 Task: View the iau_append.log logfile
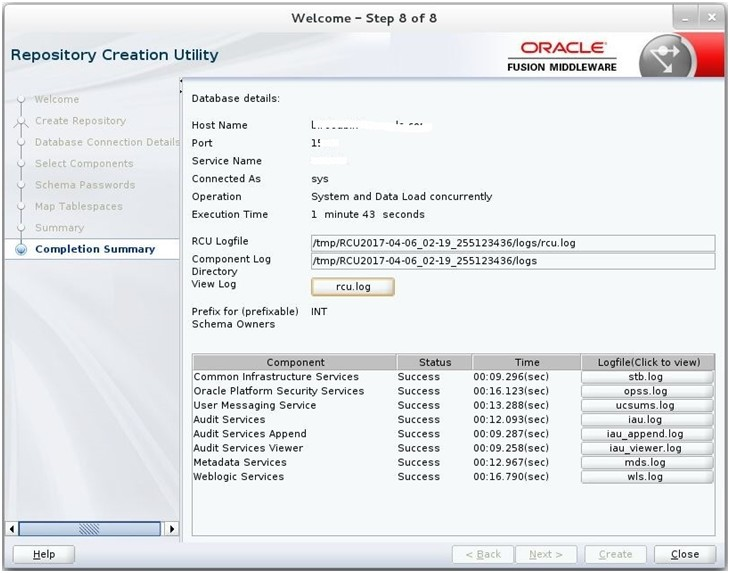pyautogui.click(x=647, y=434)
